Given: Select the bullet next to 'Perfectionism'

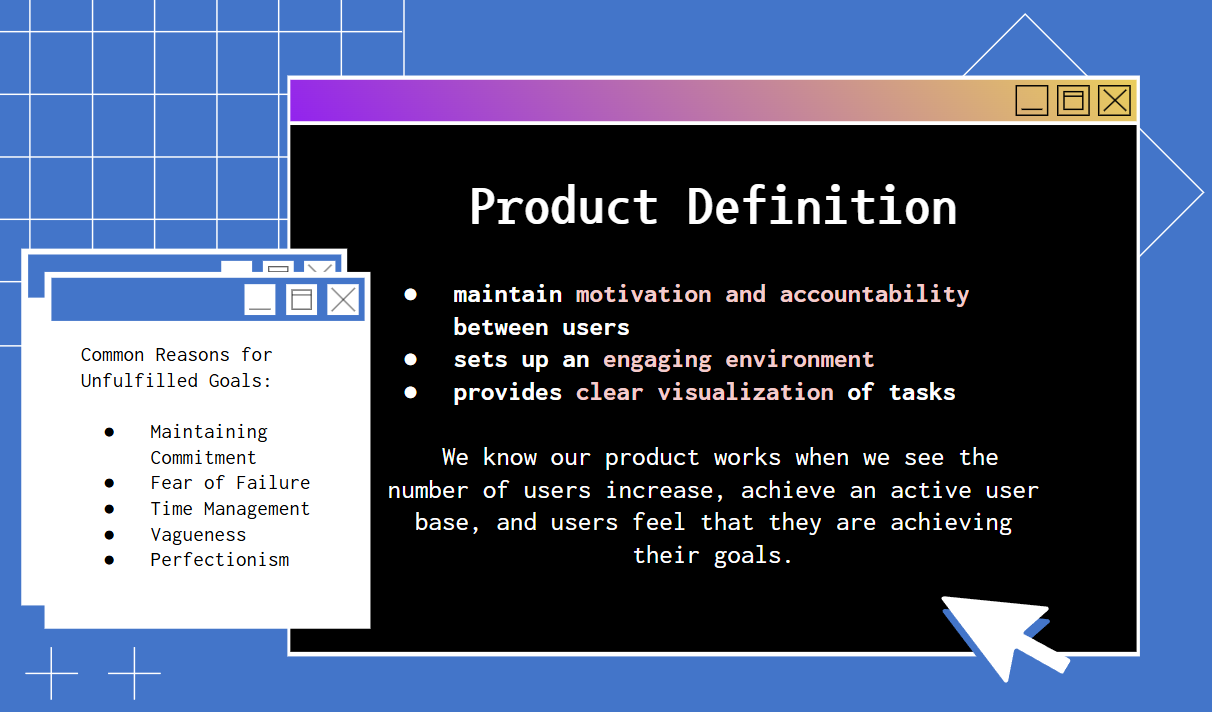Looking at the screenshot, I should tap(108, 559).
